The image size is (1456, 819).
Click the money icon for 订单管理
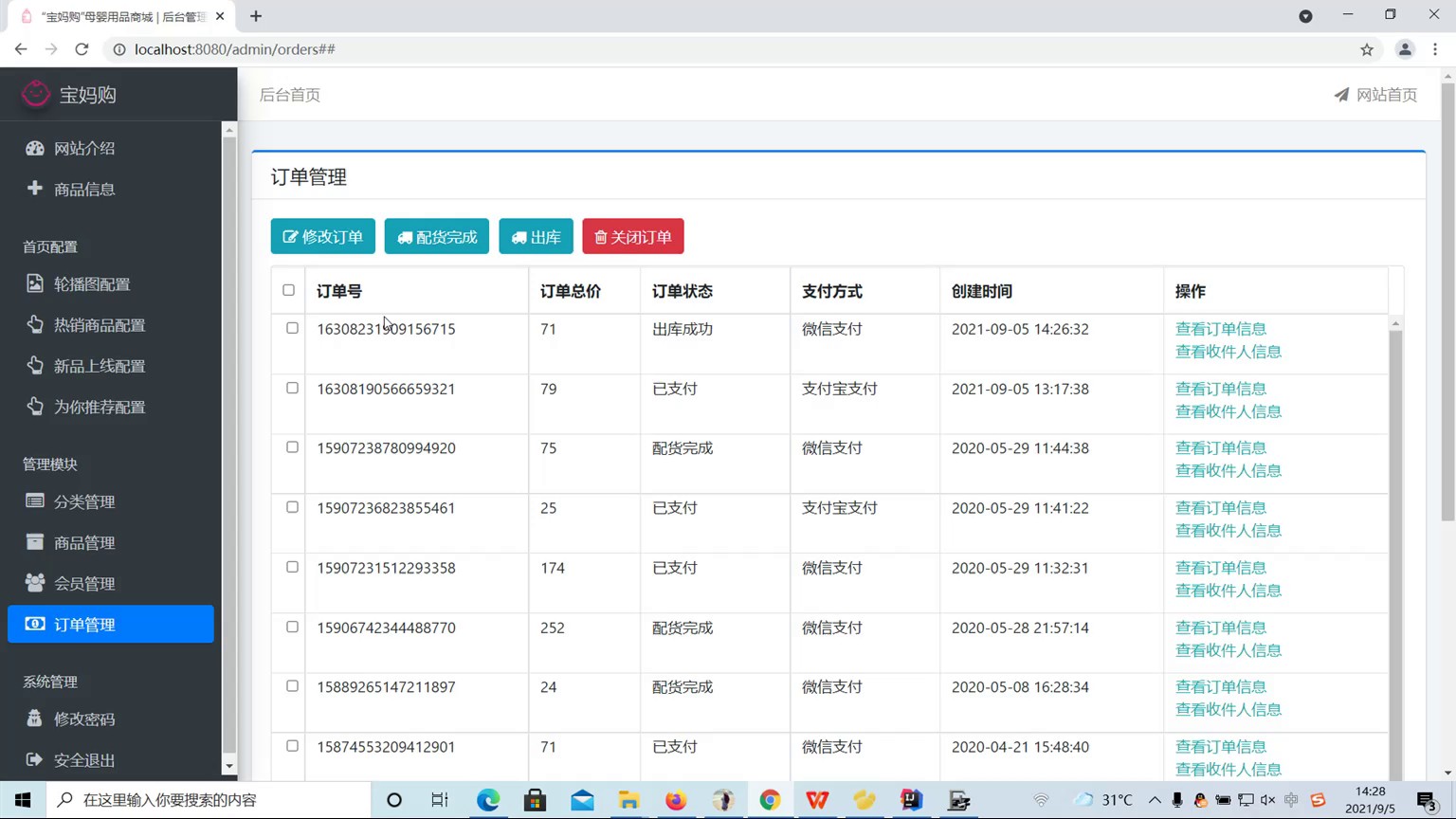(35, 624)
